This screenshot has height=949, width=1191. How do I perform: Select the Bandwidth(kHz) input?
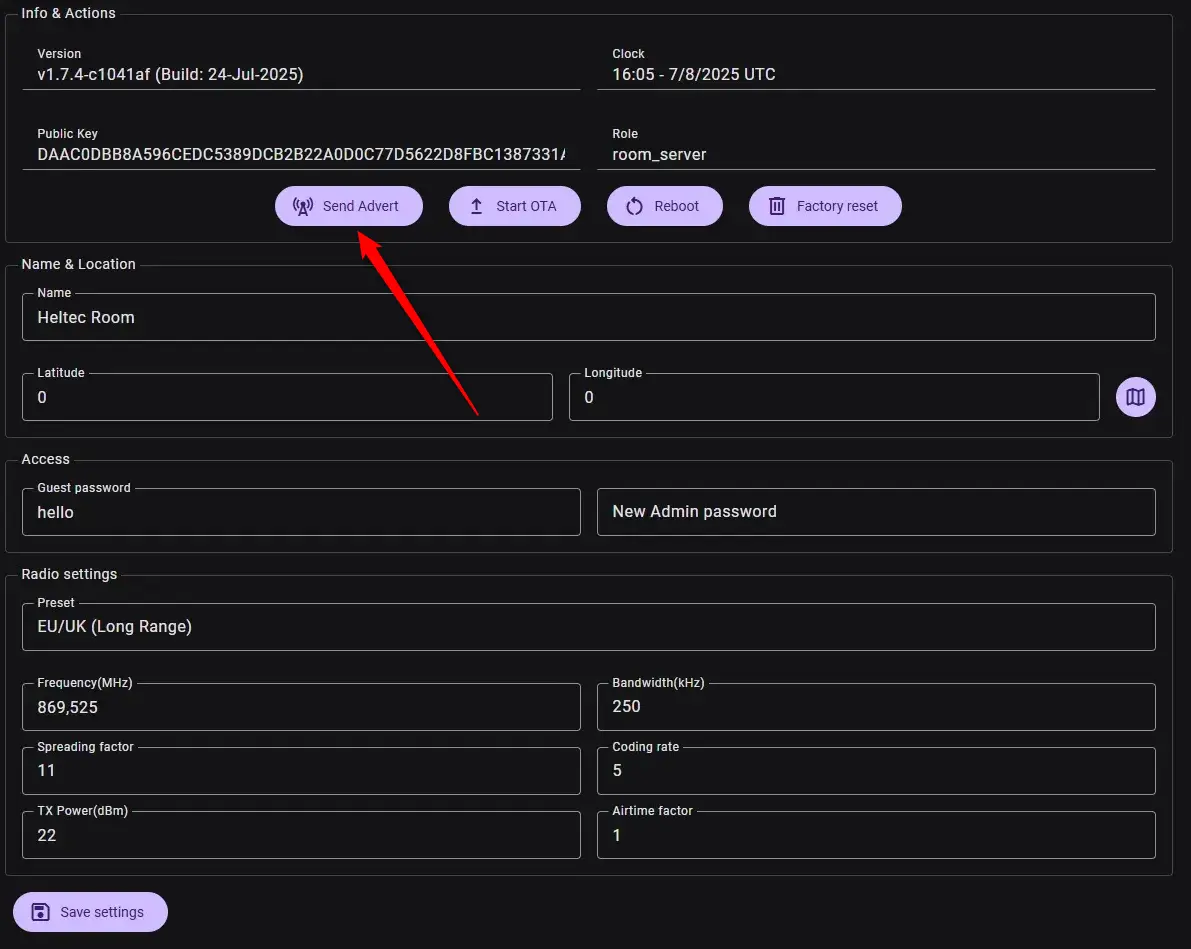click(x=875, y=707)
